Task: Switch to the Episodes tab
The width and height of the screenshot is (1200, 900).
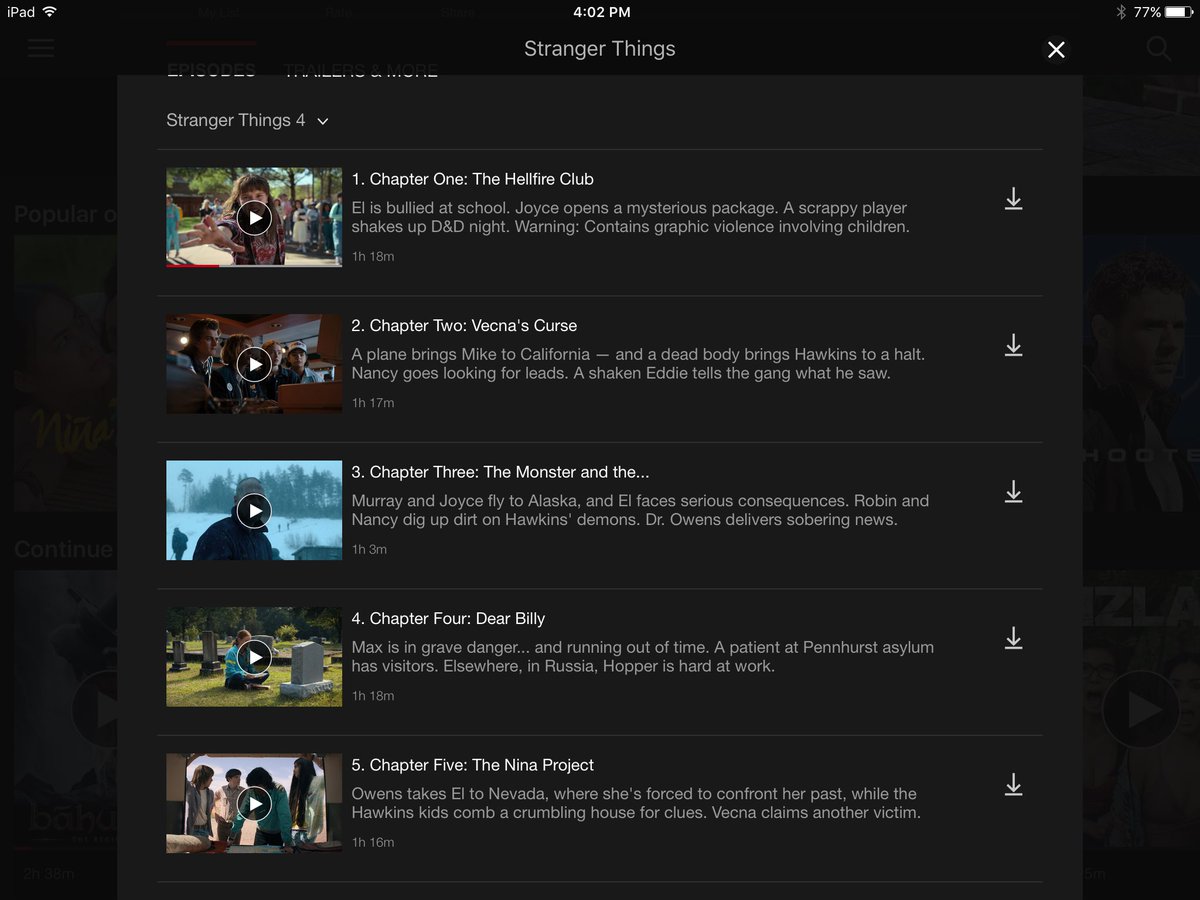Action: pos(211,70)
